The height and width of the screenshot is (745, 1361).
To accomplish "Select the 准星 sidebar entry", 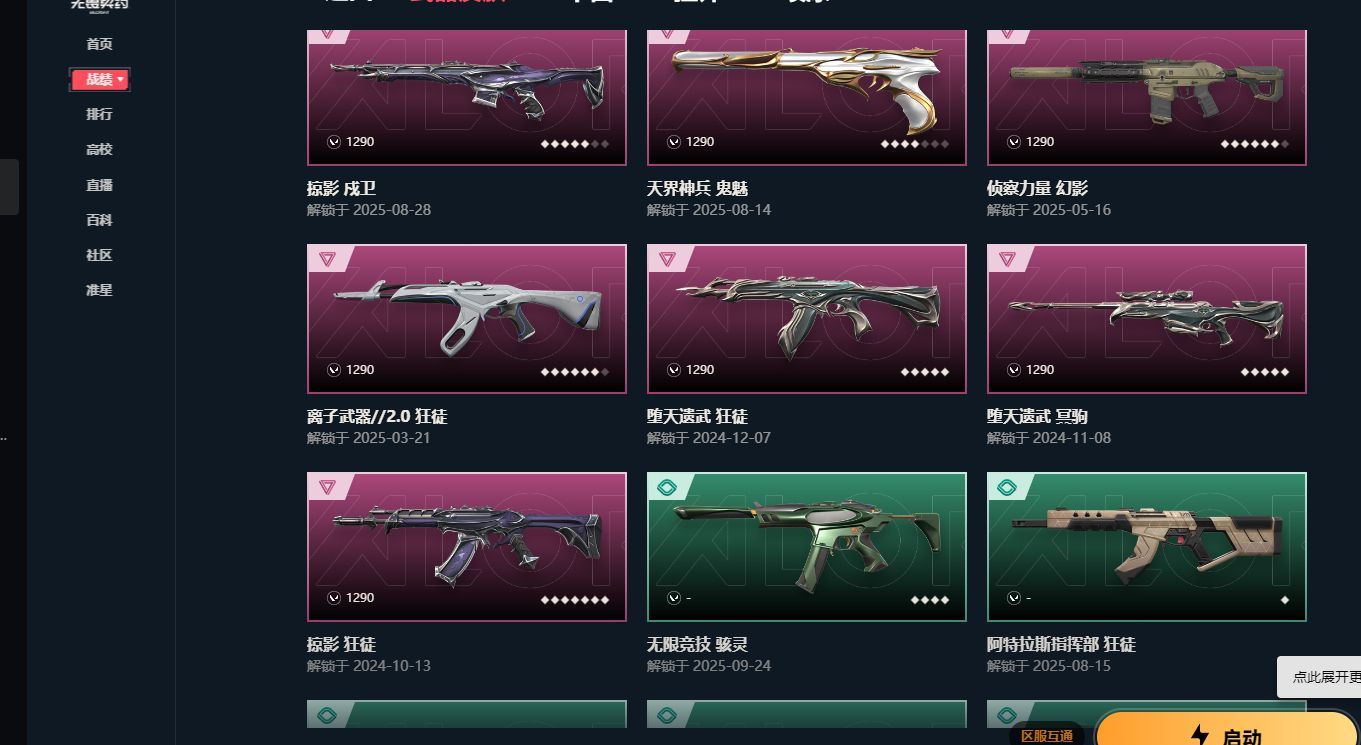I will point(99,290).
